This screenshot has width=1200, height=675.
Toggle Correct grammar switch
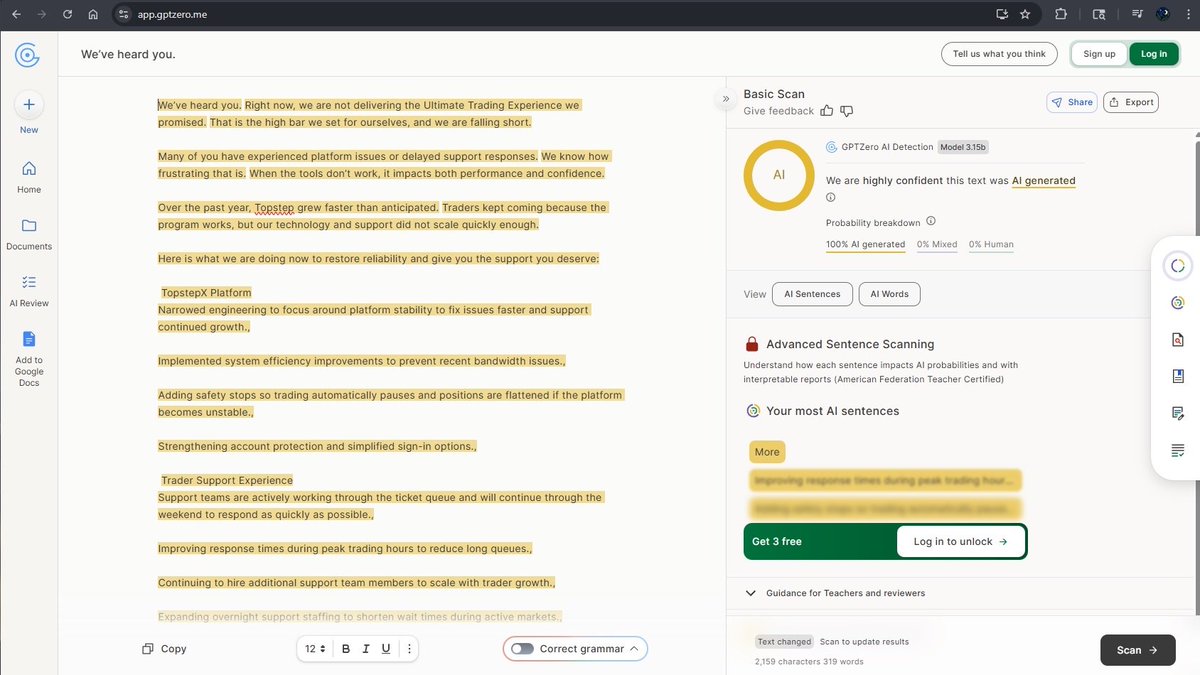pyautogui.click(x=522, y=649)
